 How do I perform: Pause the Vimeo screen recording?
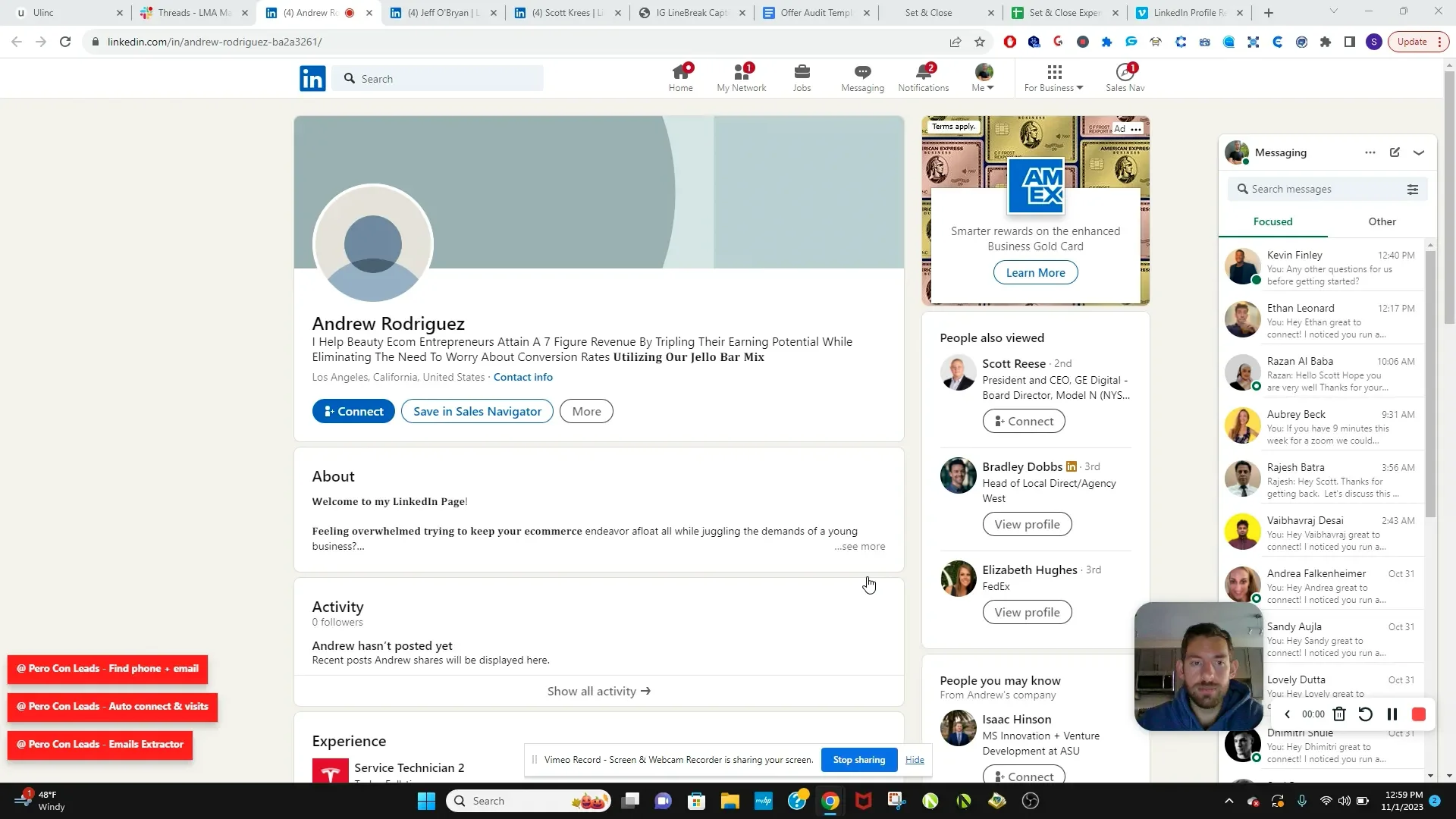click(1392, 714)
